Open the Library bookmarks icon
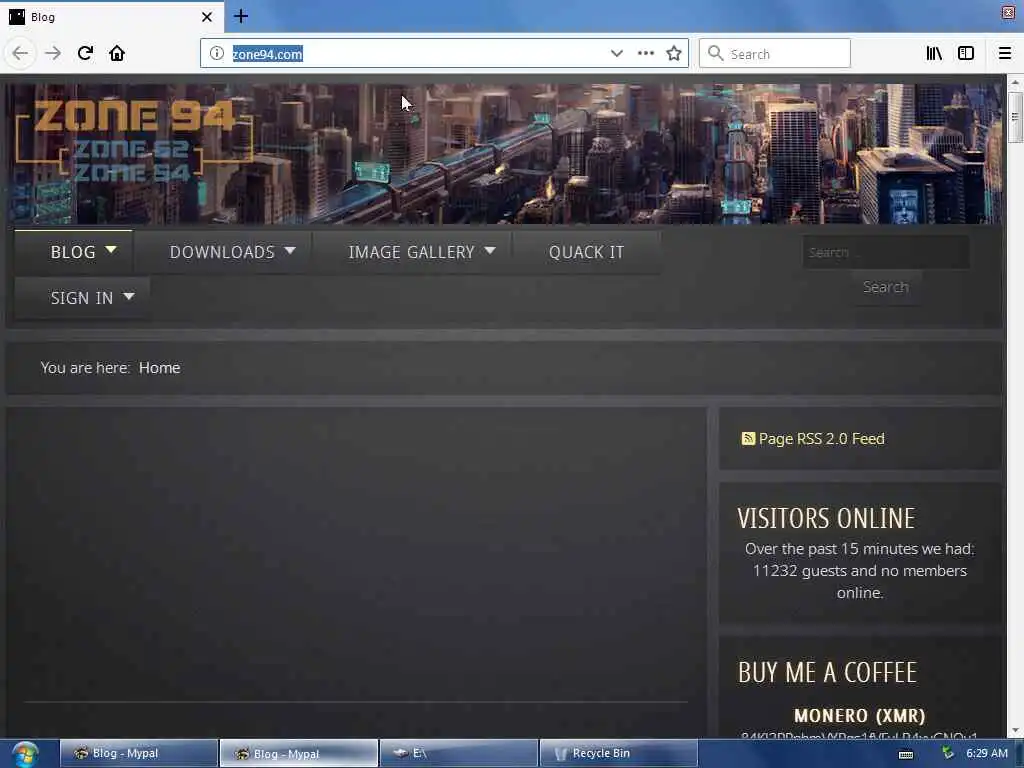1024x768 pixels. (934, 54)
